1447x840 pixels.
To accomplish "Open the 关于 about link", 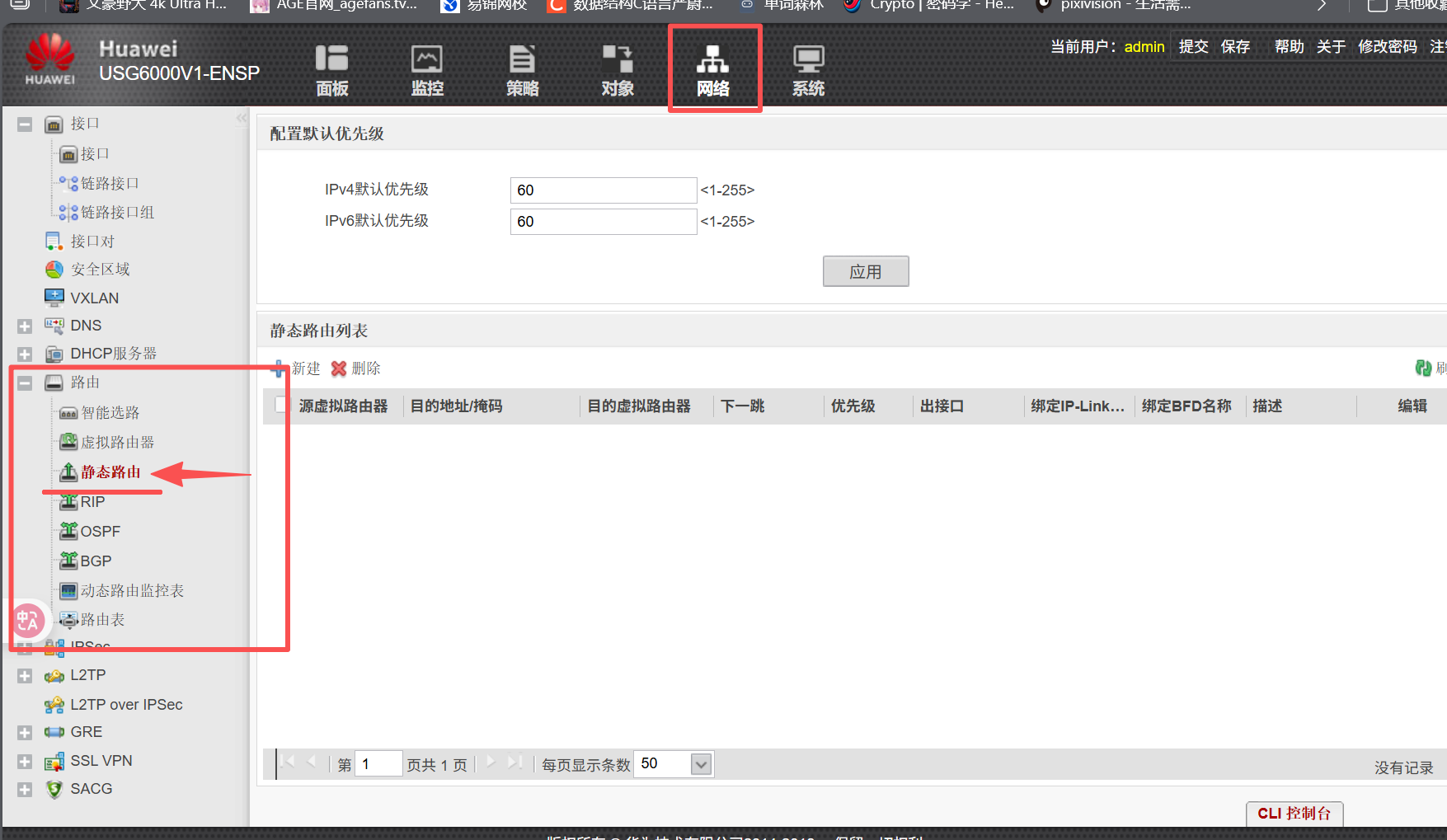I will tap(1331, 47).
